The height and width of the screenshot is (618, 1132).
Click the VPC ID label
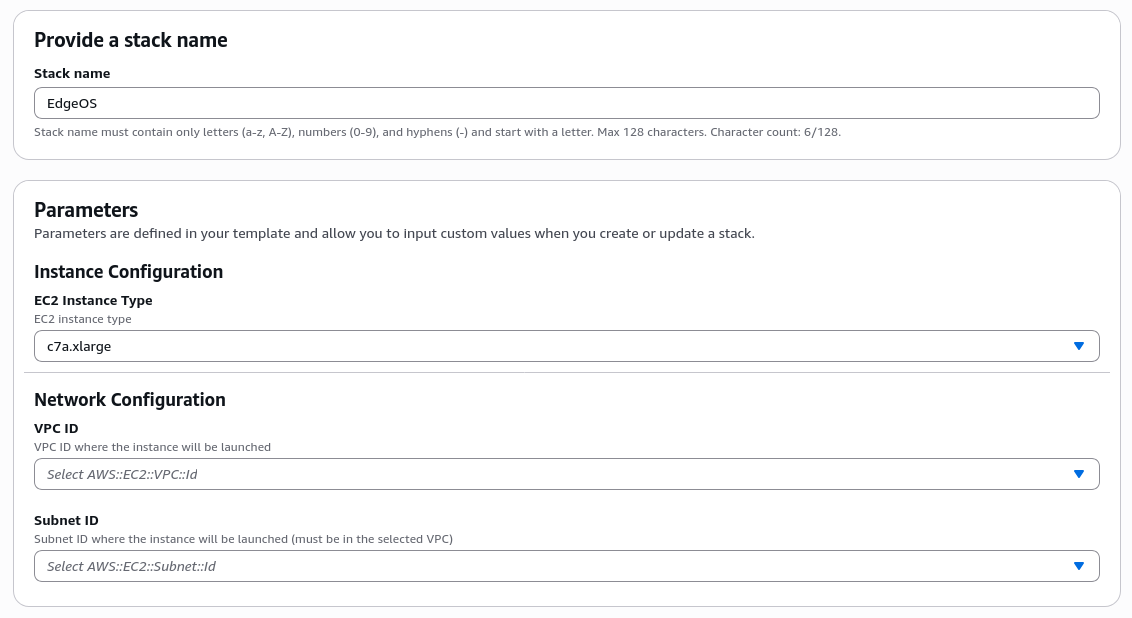56,428
